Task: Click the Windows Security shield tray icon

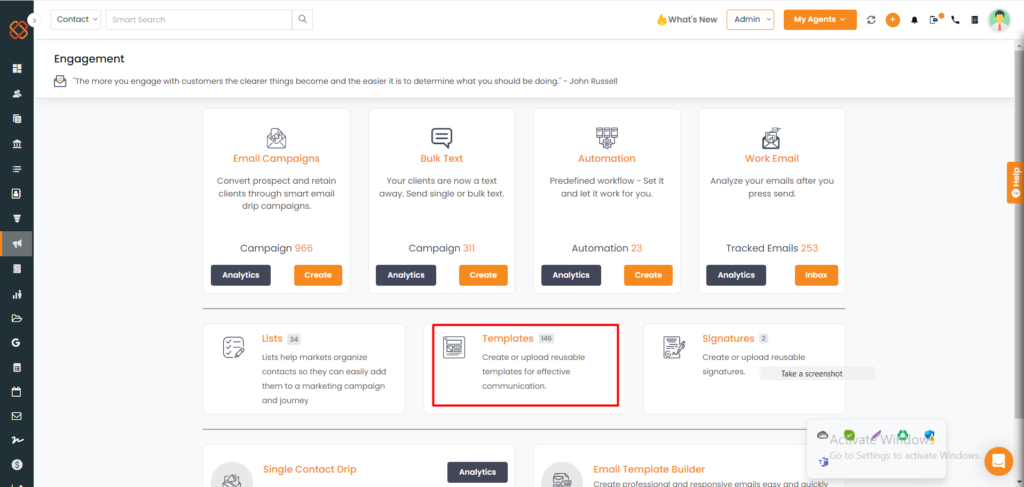Action: tap(930, 435)
